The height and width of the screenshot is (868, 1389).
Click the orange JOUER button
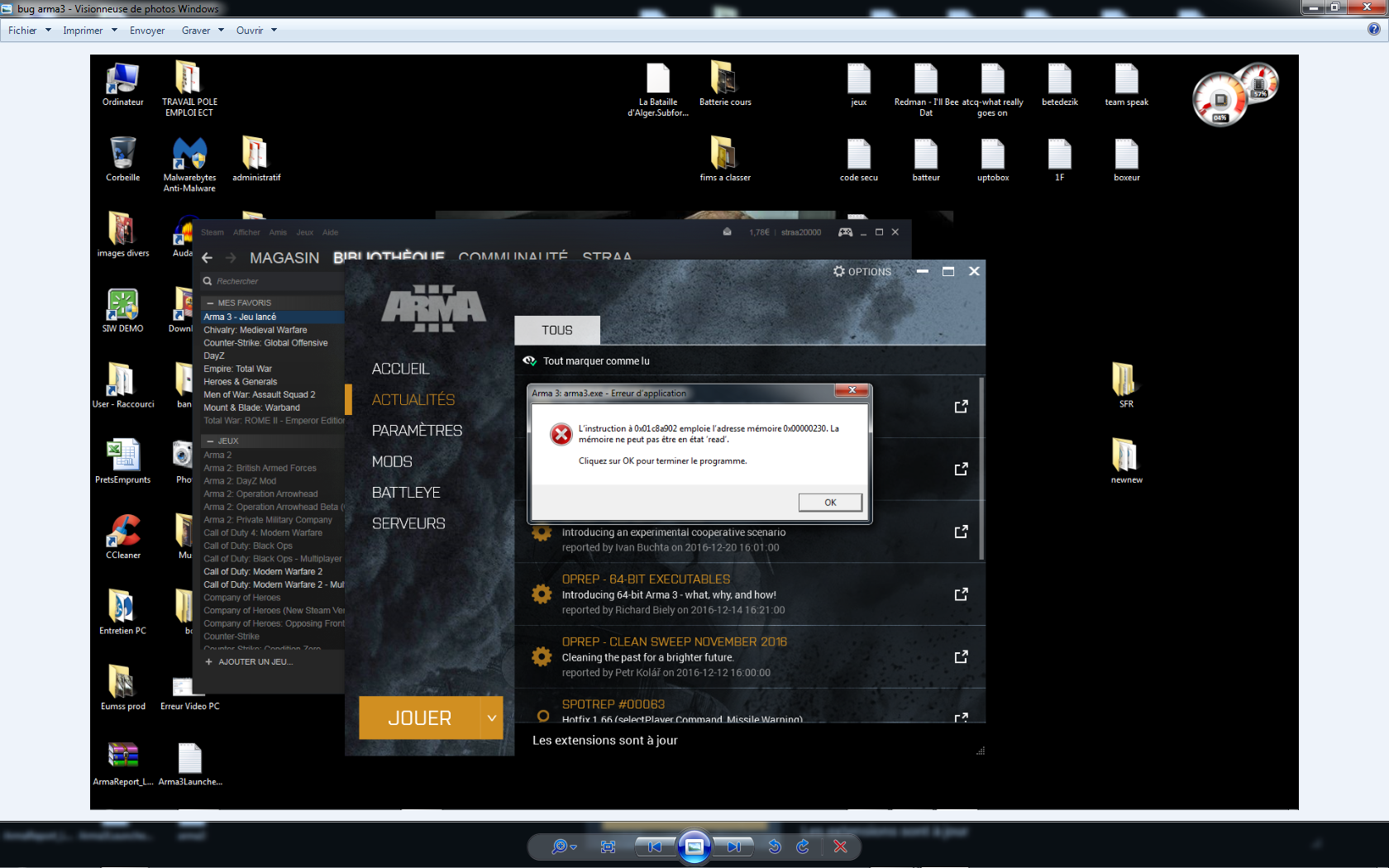pos(419,718)
